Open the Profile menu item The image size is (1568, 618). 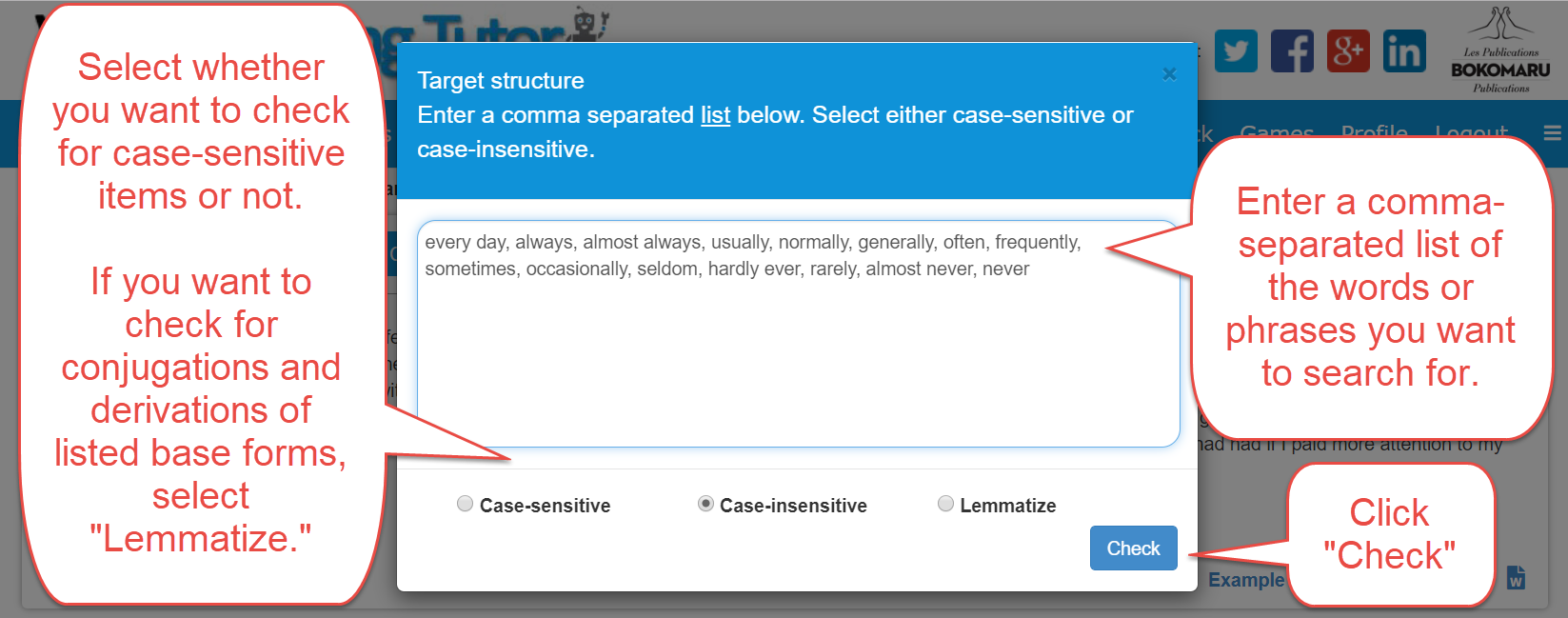(1374, 131)
